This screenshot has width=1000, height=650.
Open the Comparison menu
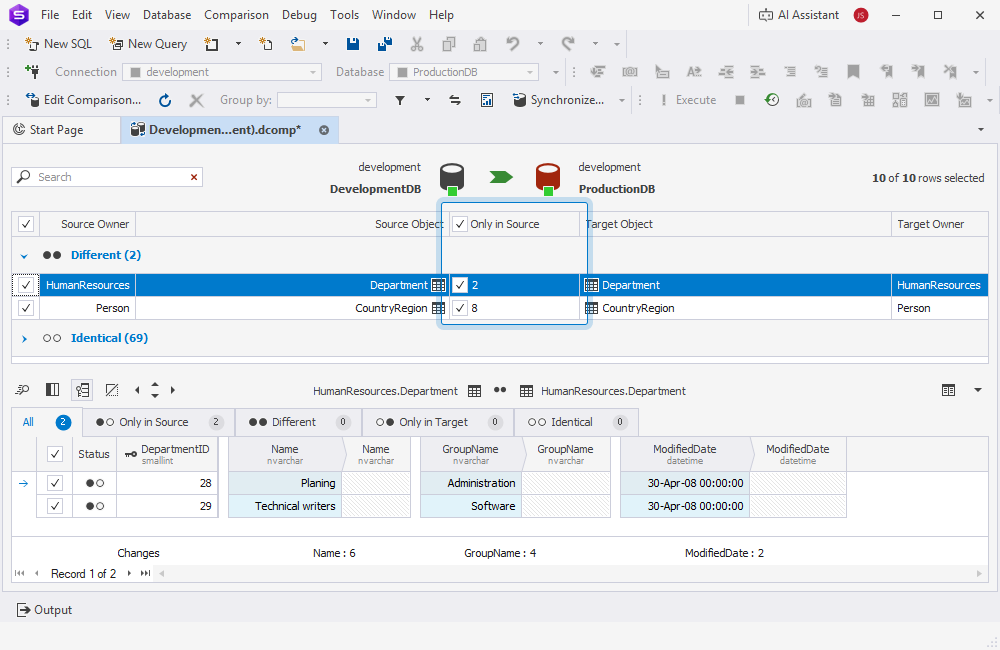pos(236,15)
